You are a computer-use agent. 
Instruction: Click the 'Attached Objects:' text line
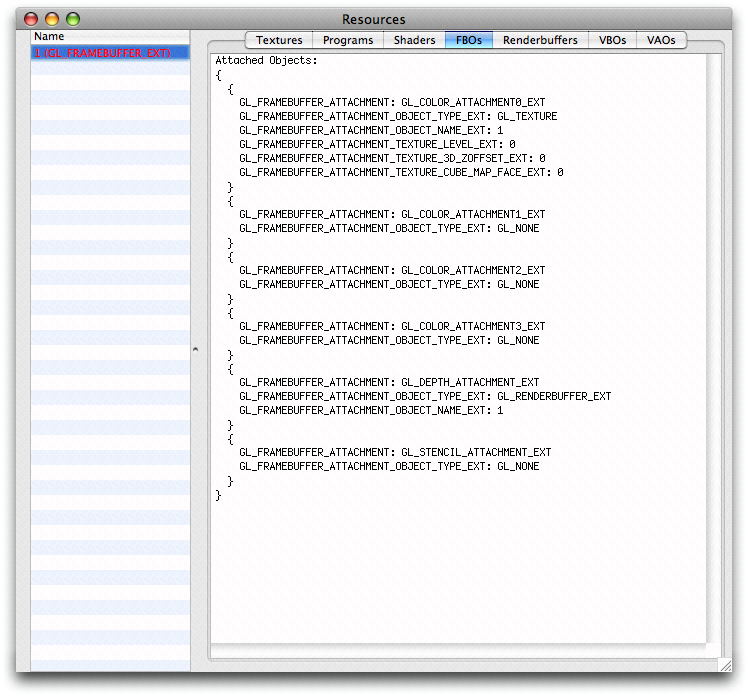(x=266, y=61)
